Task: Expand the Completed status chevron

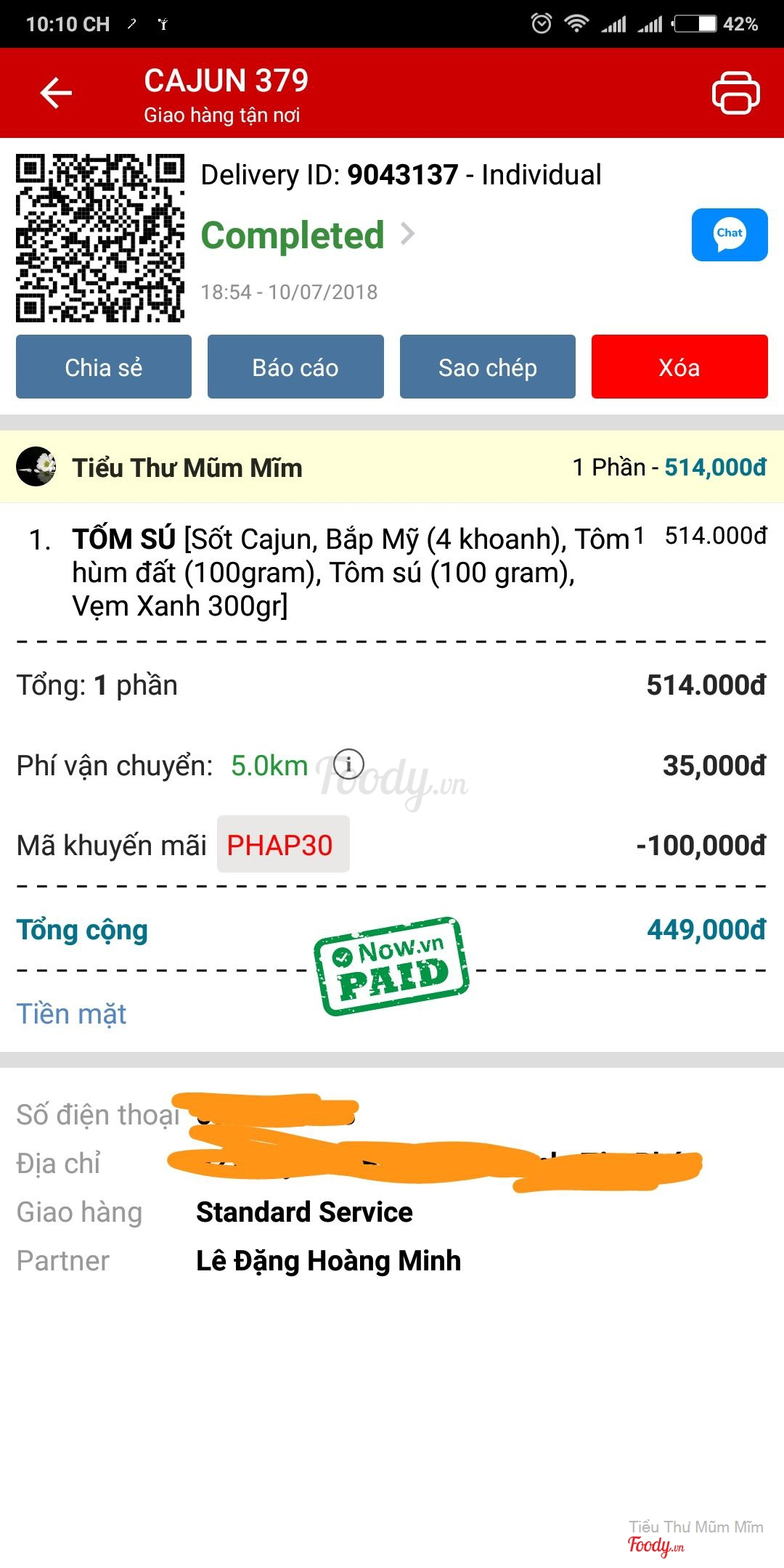Action: click(408, 234)
